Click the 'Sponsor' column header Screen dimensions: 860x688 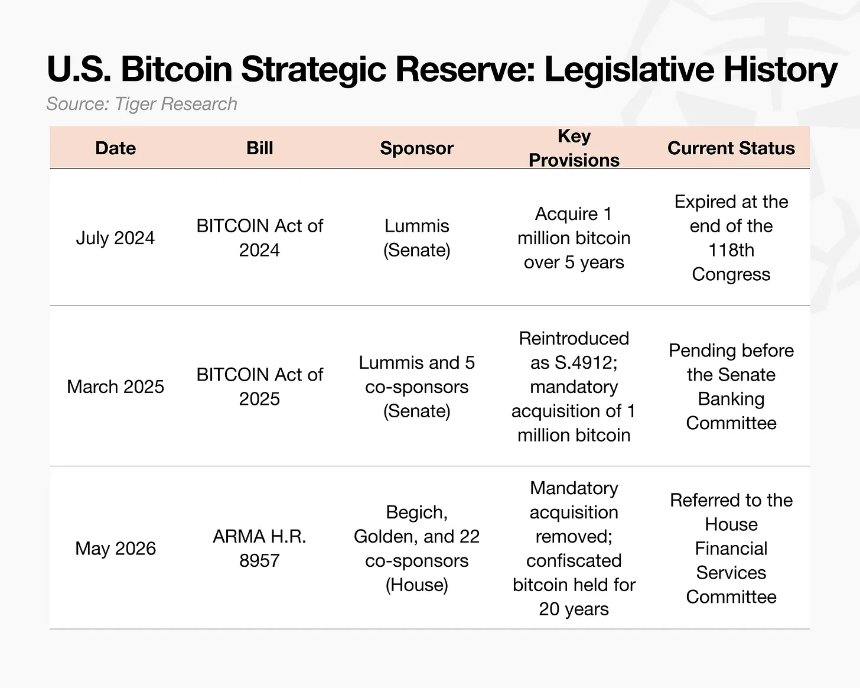[417, 148]
